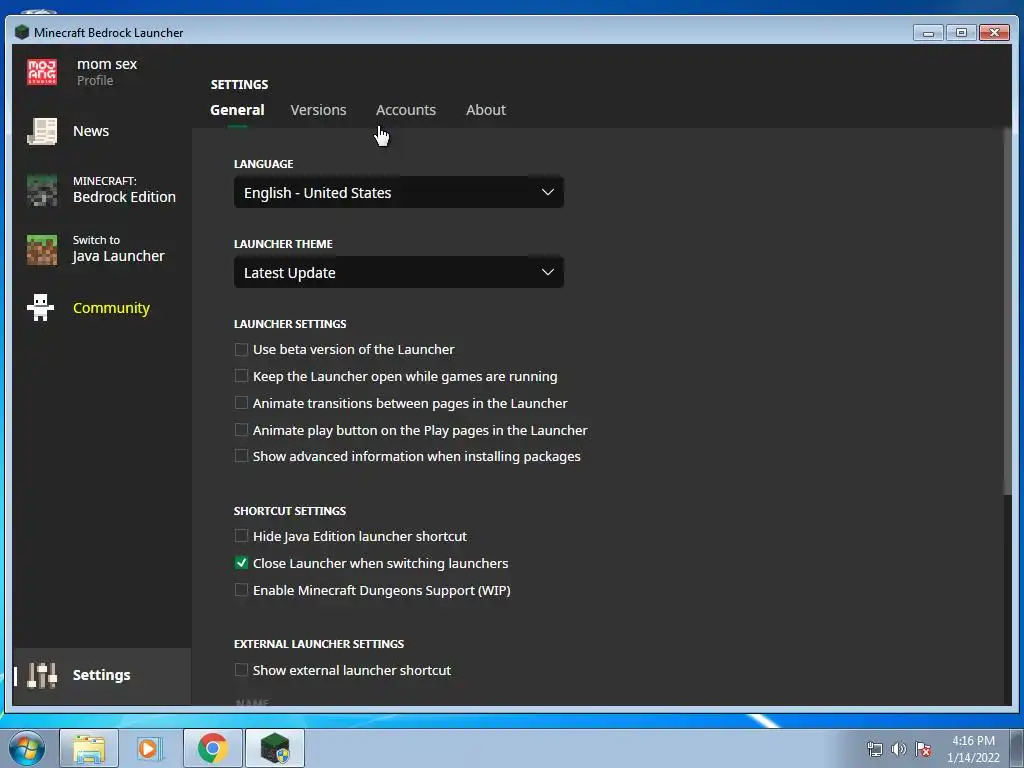Switch to the Versions tab
1024x768 pixels.
pos(318,110)
